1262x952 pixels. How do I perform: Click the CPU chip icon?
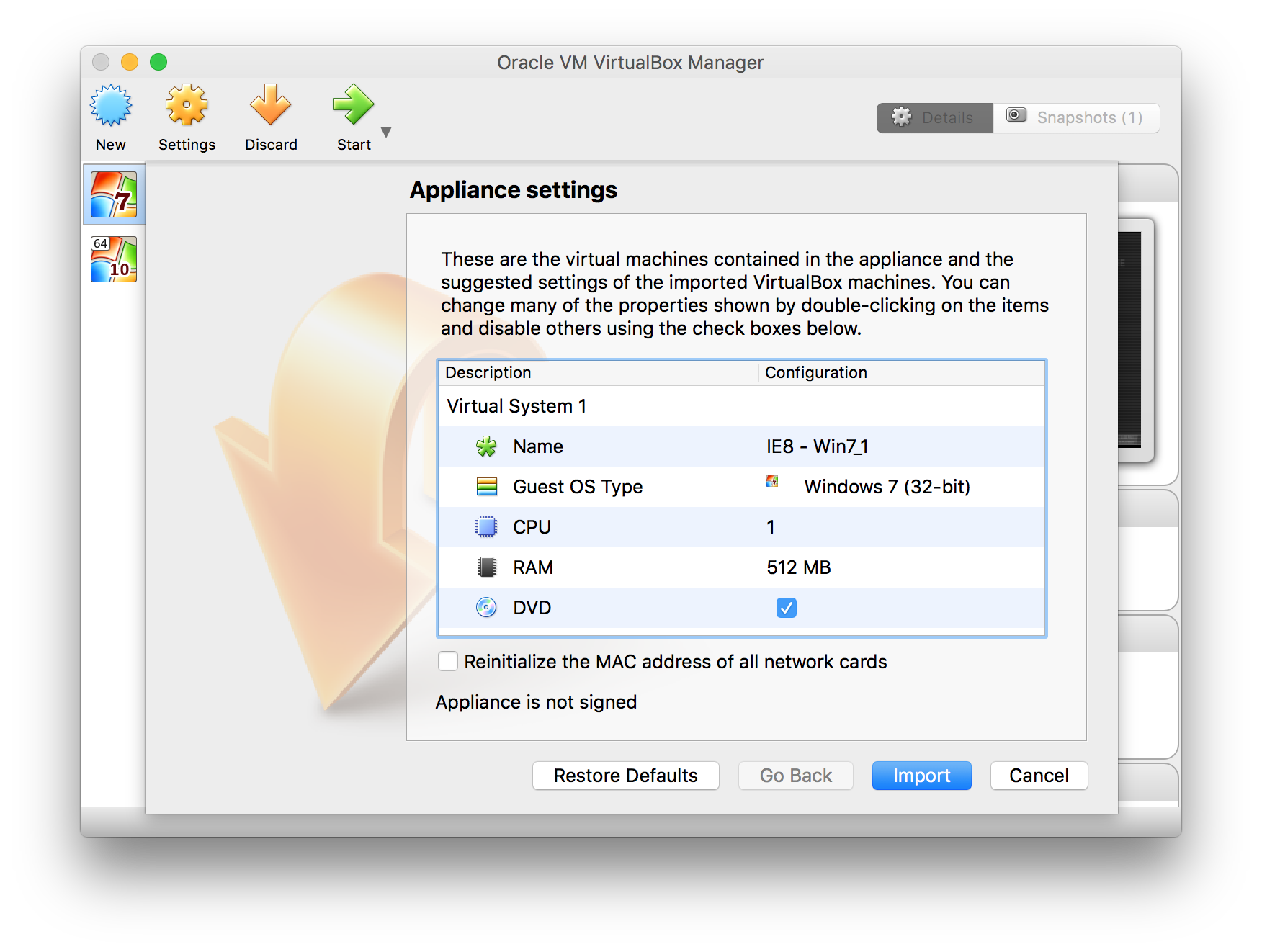(x=486, y=527)
